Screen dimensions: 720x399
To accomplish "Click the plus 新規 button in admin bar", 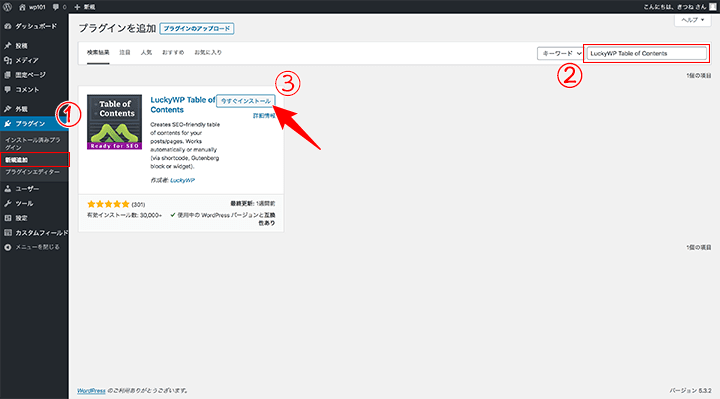I will click(x=85, y=7).
